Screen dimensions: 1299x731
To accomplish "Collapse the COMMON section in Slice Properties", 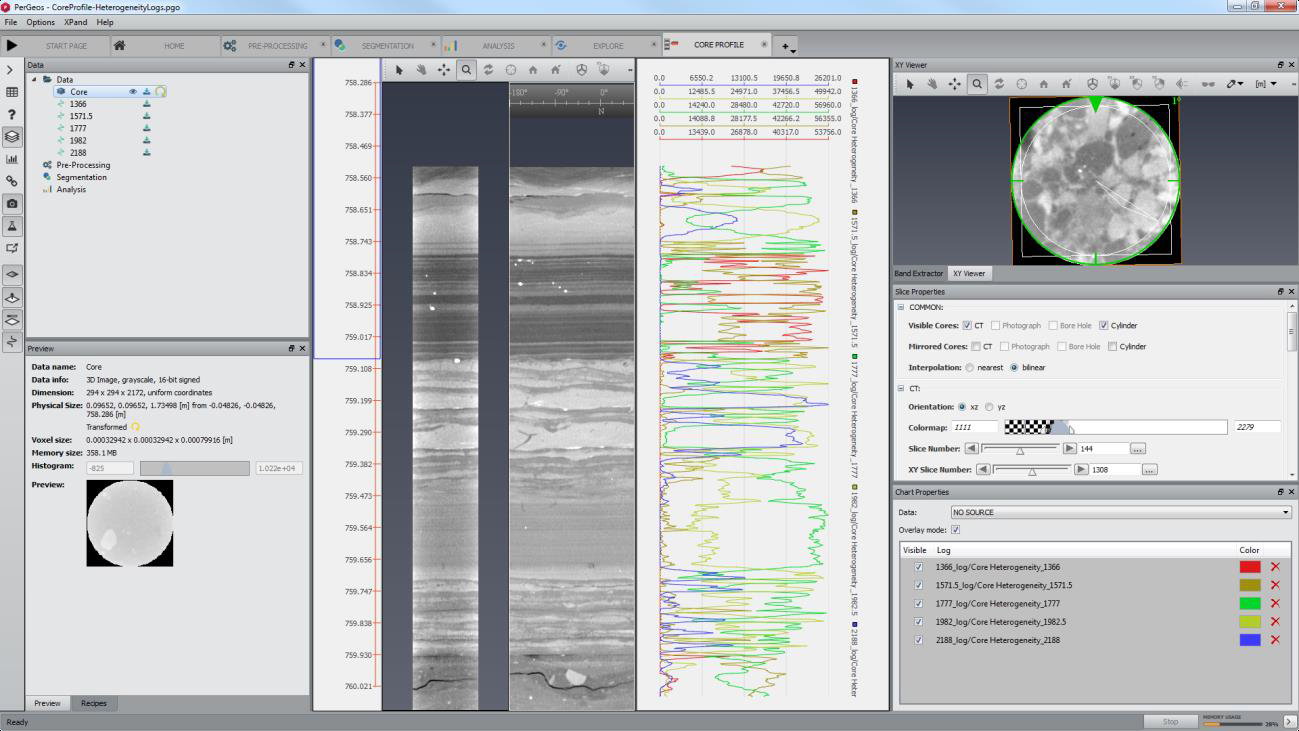I will pyautogui.click(x=901, y=308).
